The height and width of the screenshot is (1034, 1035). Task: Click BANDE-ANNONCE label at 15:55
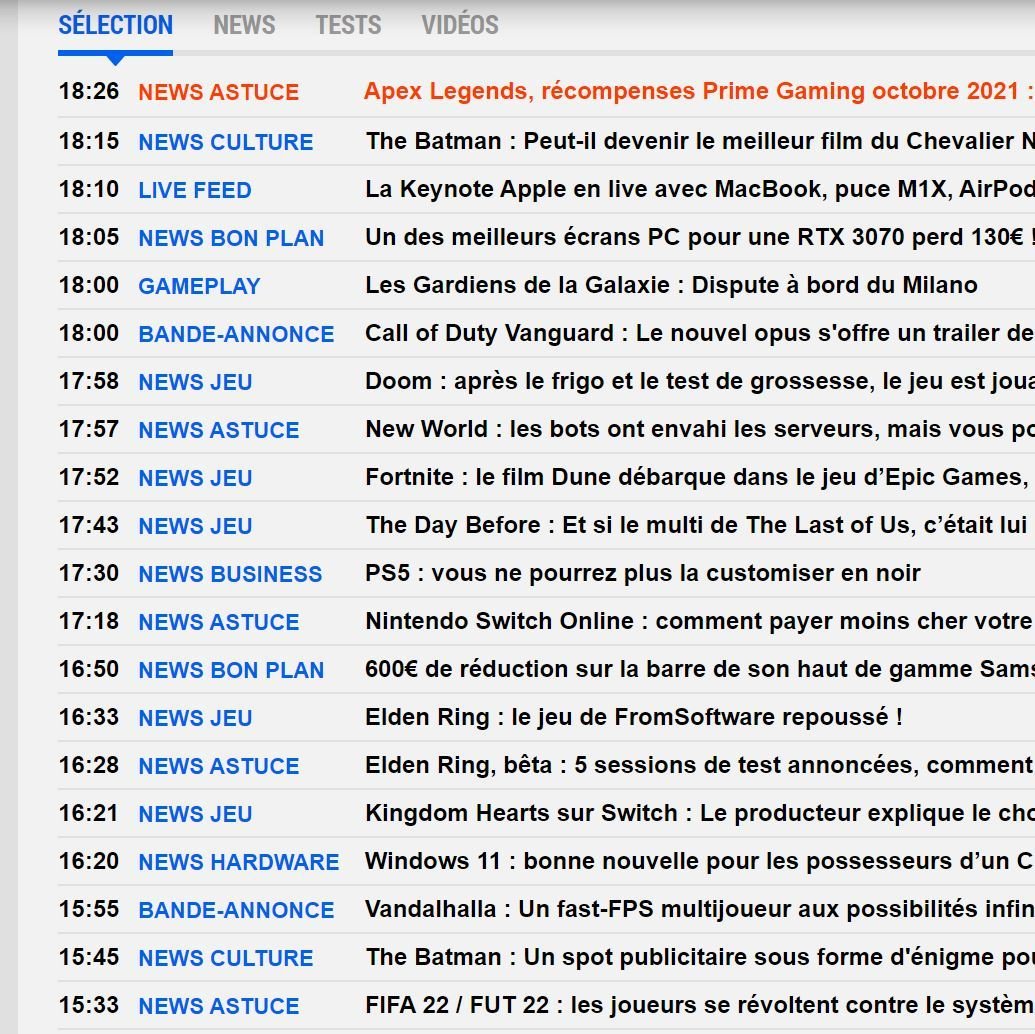[x=236, y=910]
